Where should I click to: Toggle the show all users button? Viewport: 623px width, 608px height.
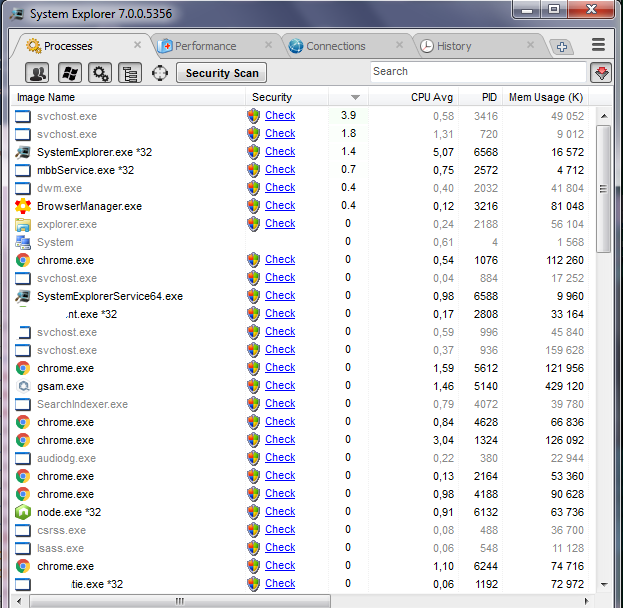coord(37,73)
